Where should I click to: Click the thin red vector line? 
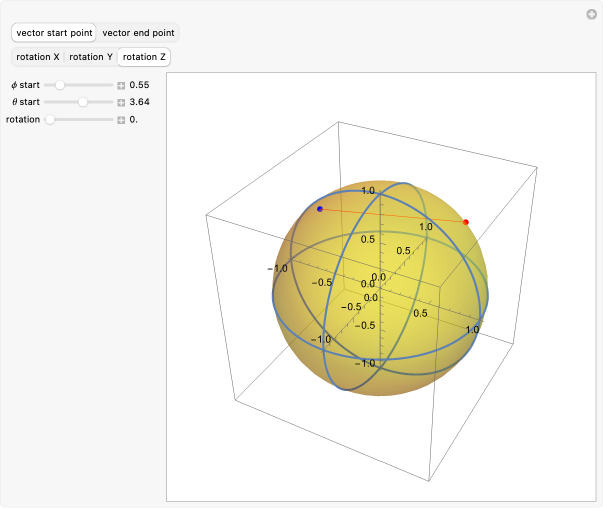(393, 215)
